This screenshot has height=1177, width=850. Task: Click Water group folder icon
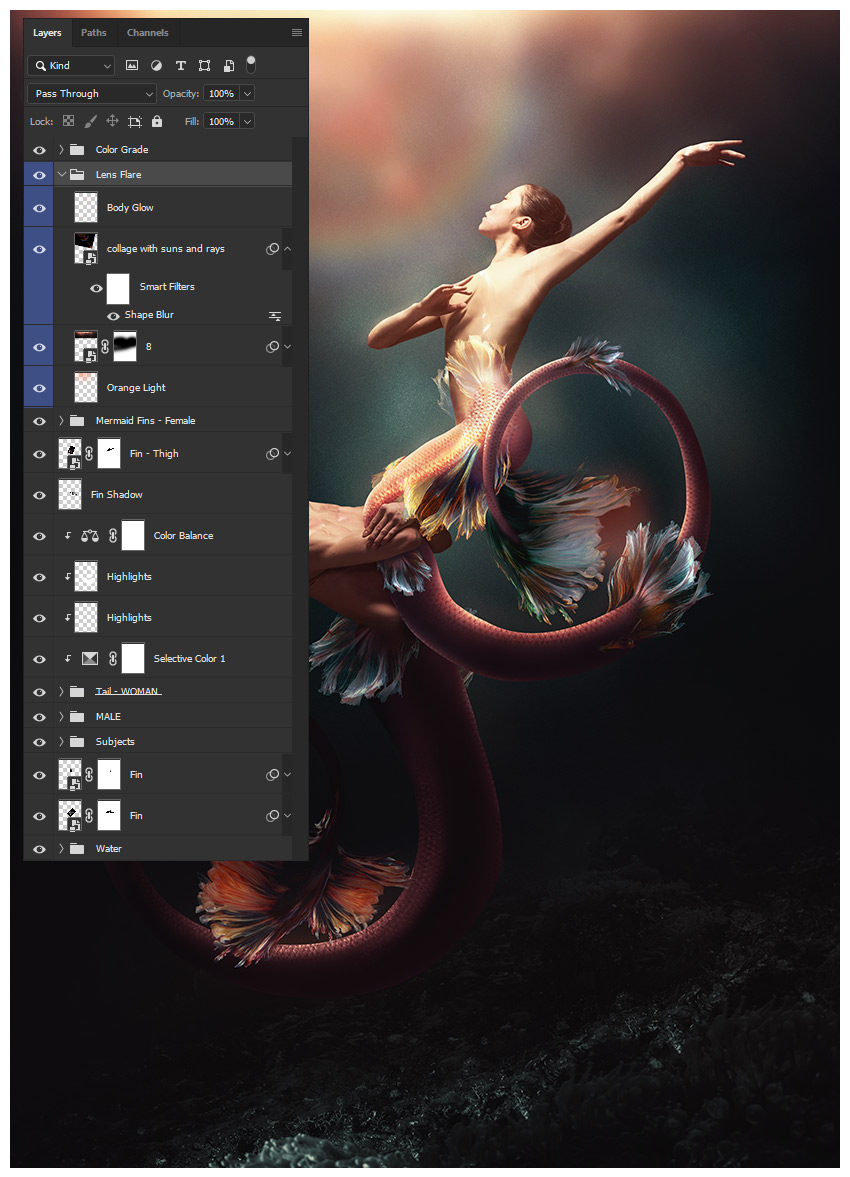tap(77, 848)
